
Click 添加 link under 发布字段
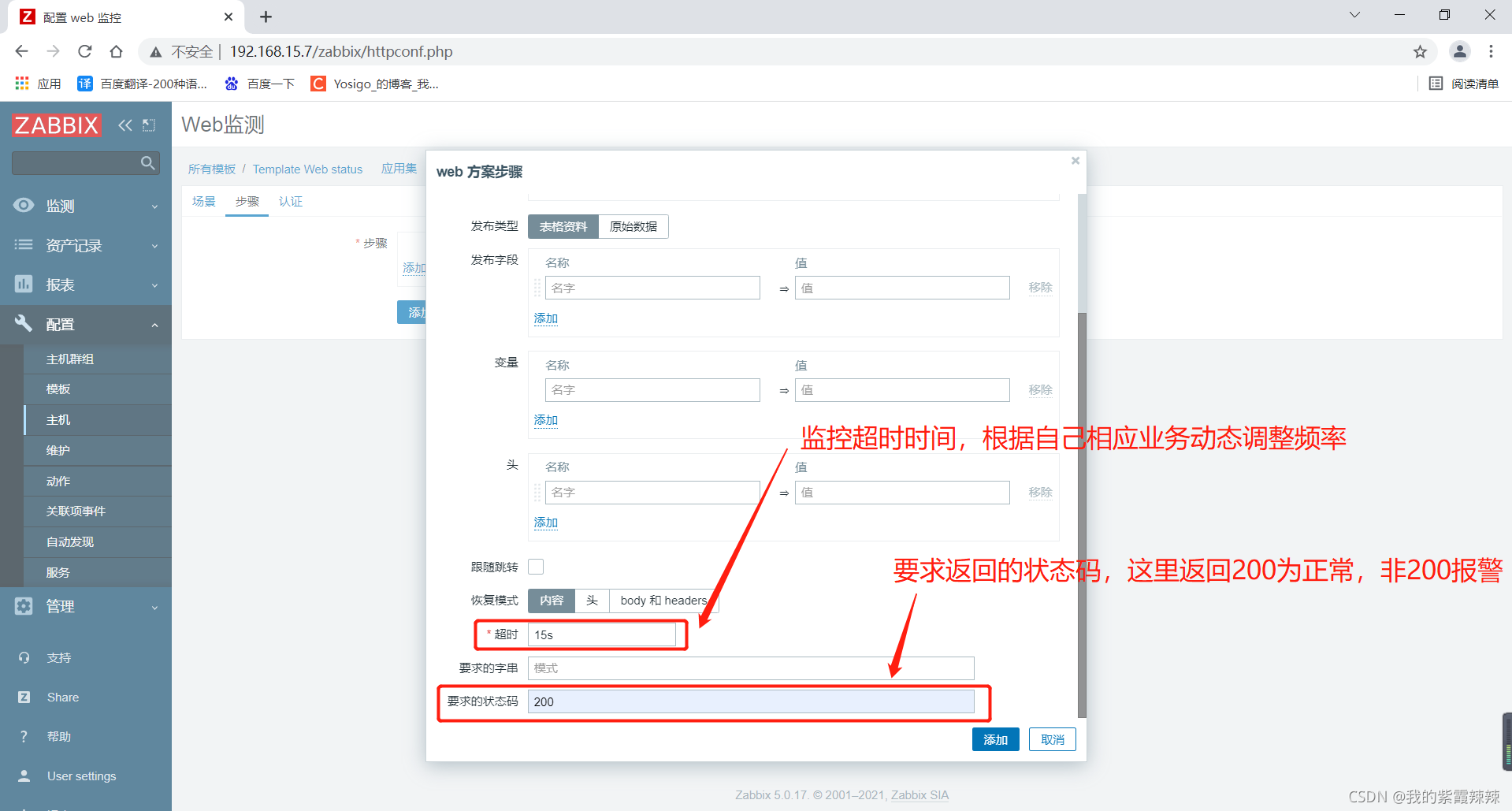[x=546, y=318]
